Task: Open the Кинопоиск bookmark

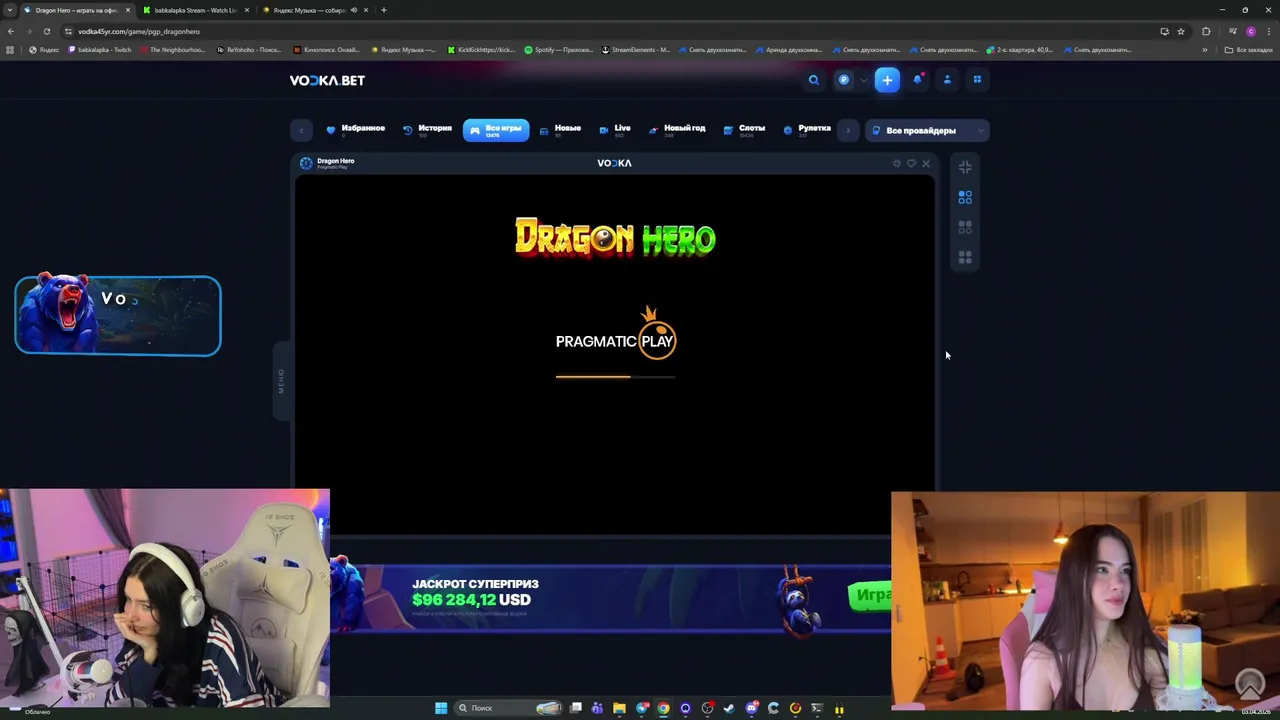Action: pos(326,50)
